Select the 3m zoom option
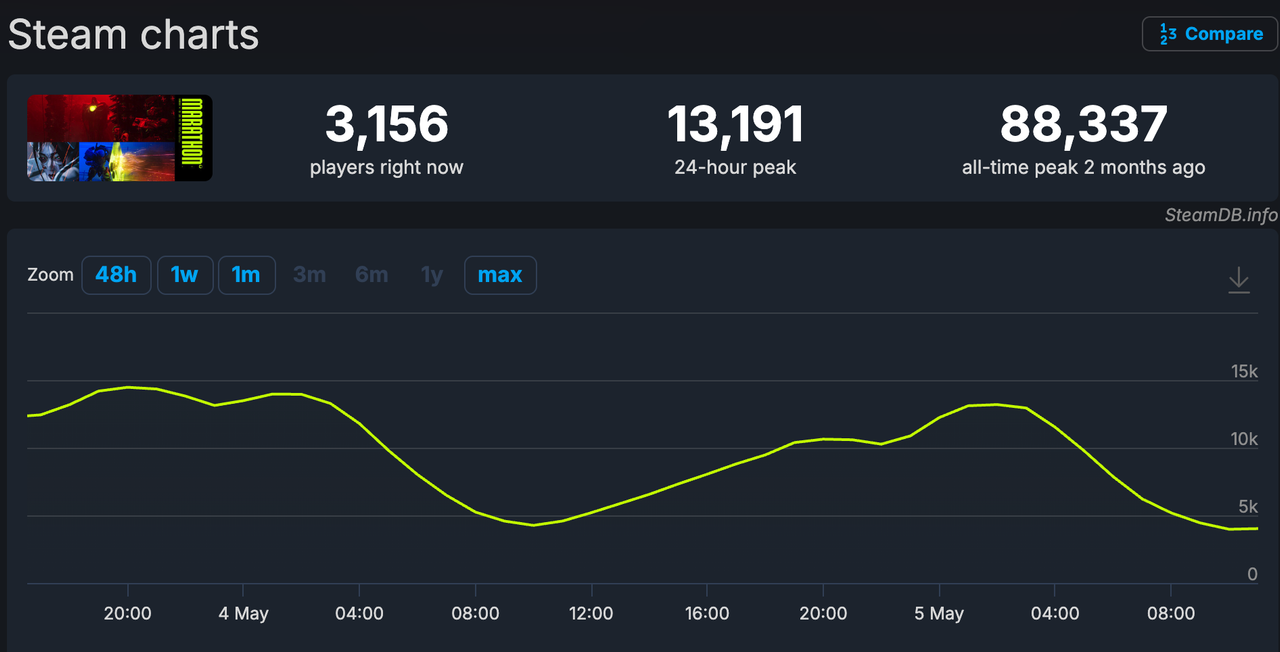The image size is (1280, 652). point(309,275)
